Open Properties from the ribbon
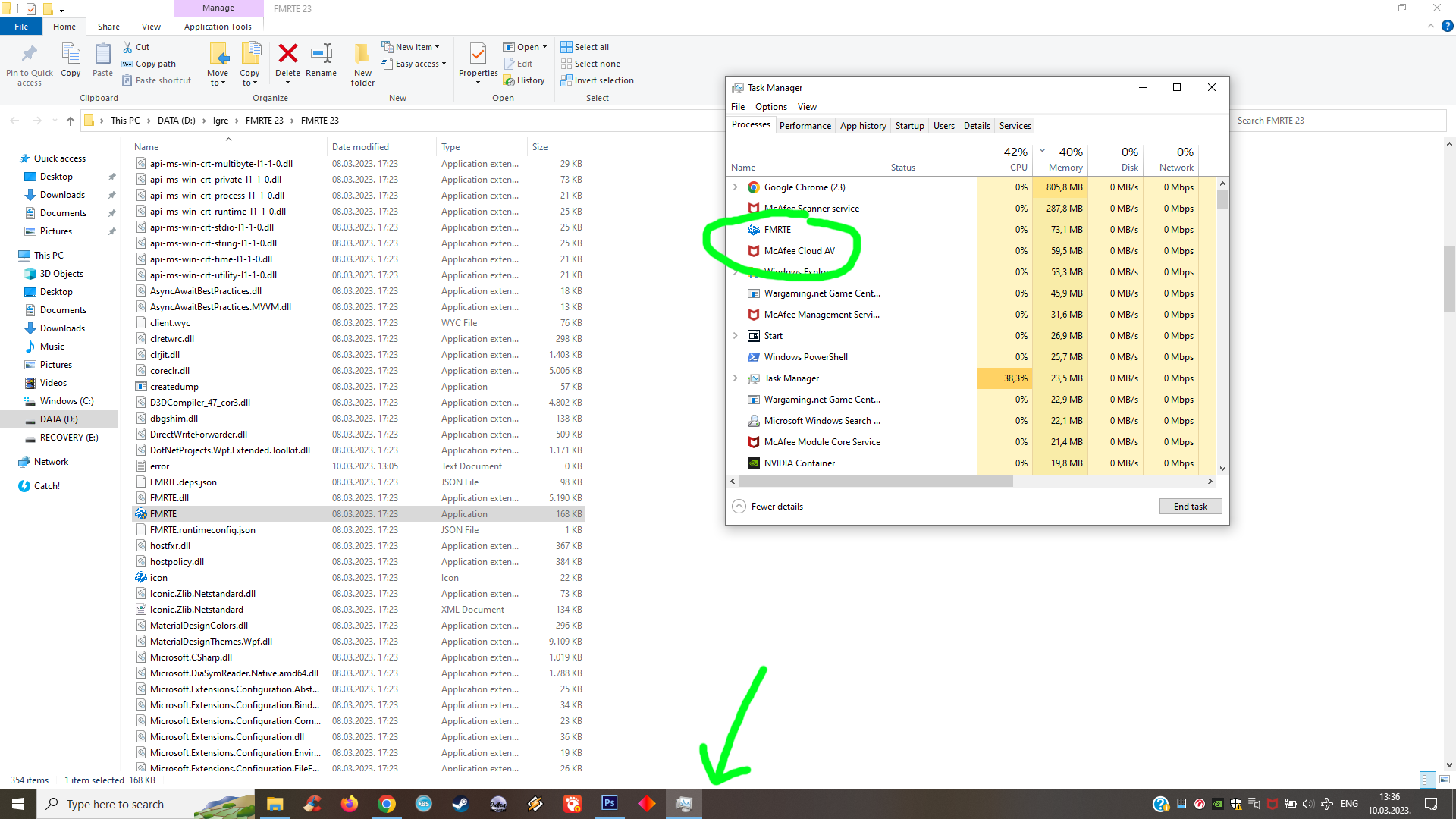The height and width of the screenshot is (819, 1456). coord(478,61)
